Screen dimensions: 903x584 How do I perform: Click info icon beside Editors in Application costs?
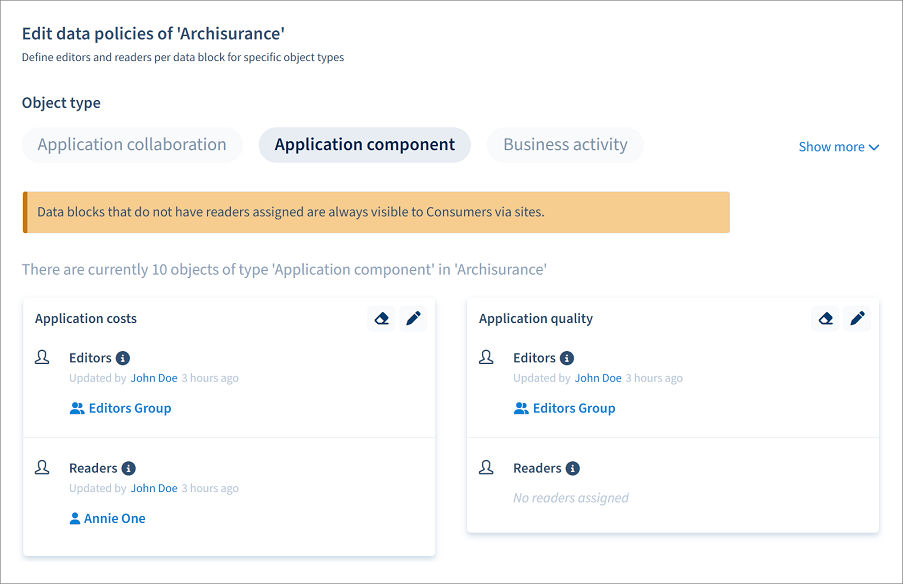coord(123,358)
